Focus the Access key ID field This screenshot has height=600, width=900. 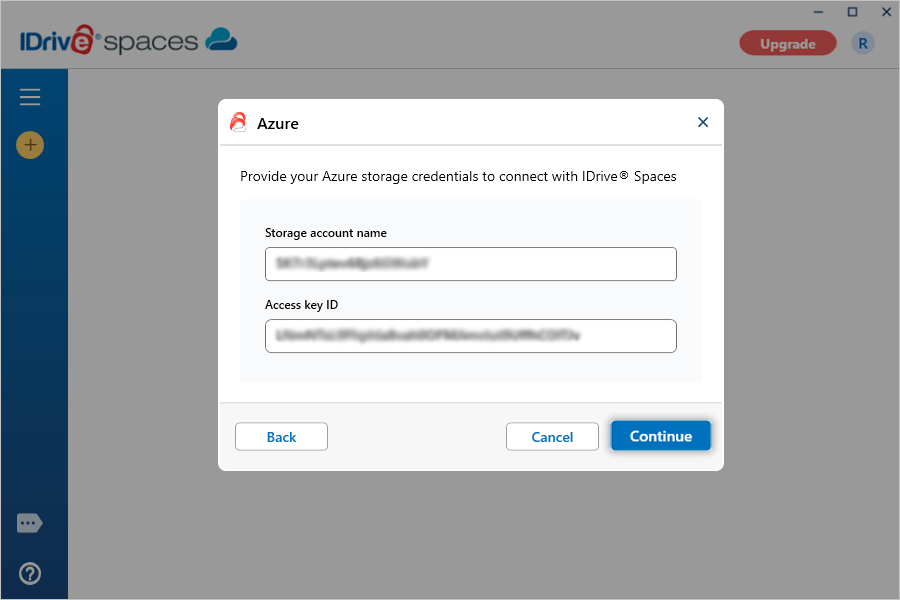471,336
